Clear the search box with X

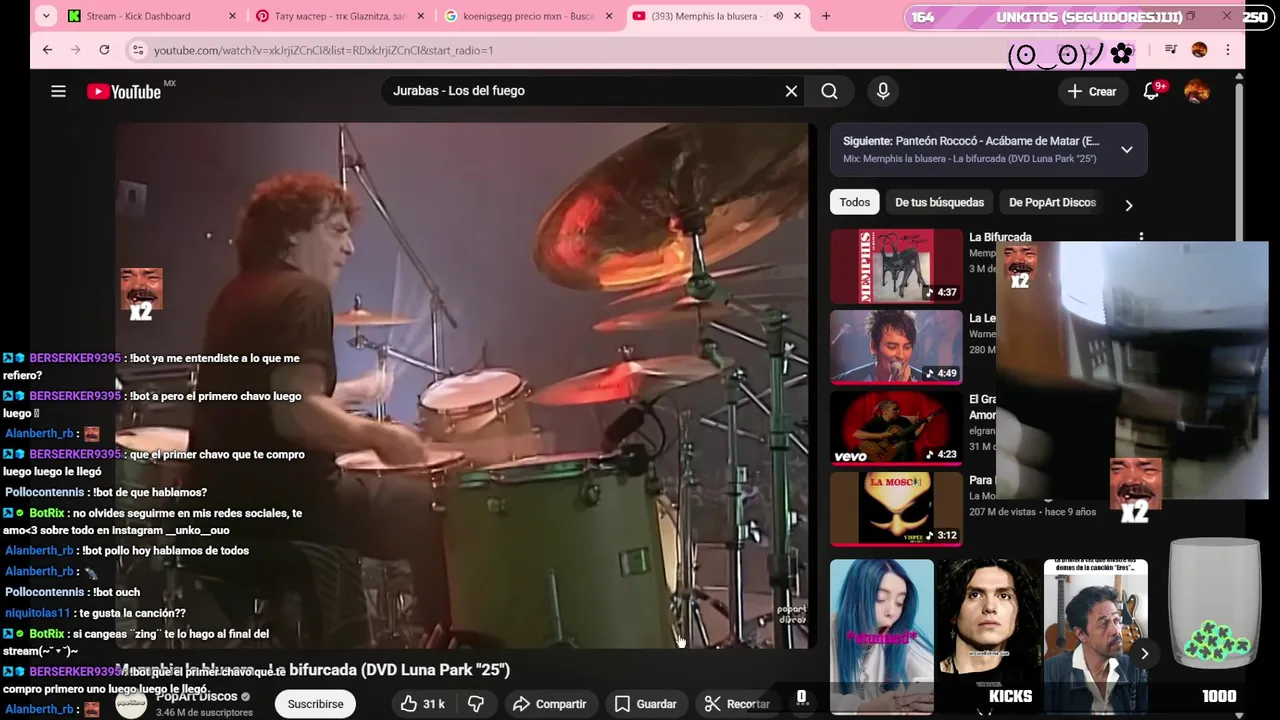pyautogui.click(x=791, y=91)
